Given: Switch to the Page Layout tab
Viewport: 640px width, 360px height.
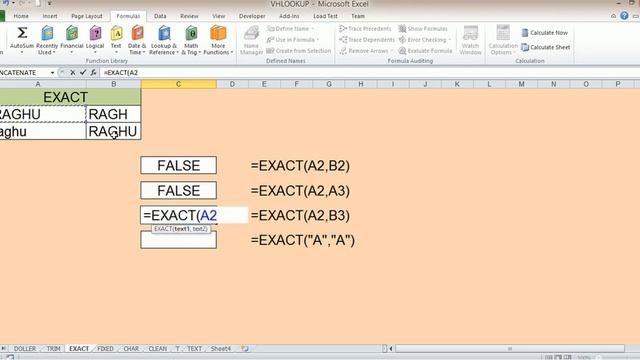Looking at the screenshot, I should tap(87, 16).
